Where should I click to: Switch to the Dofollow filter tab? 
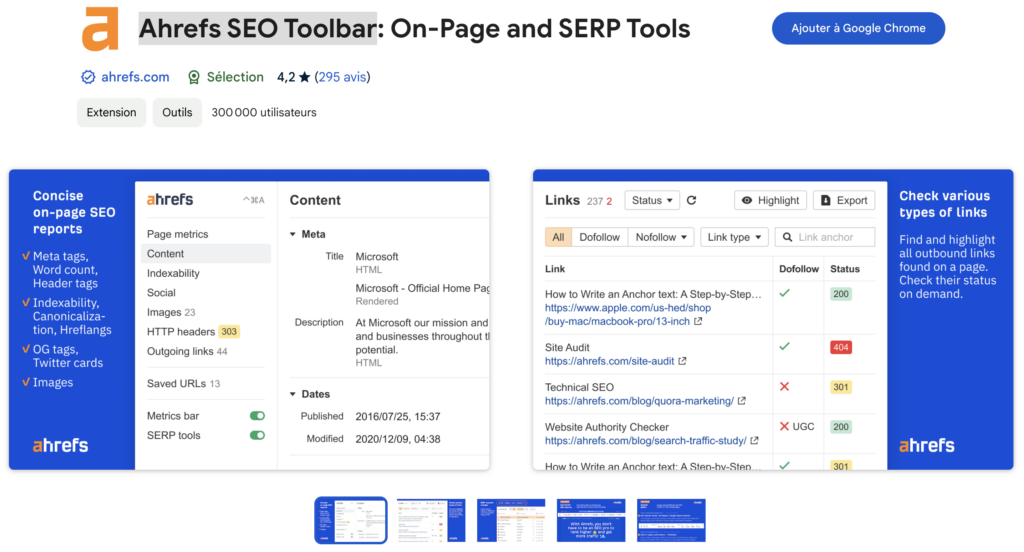point(600,237)
